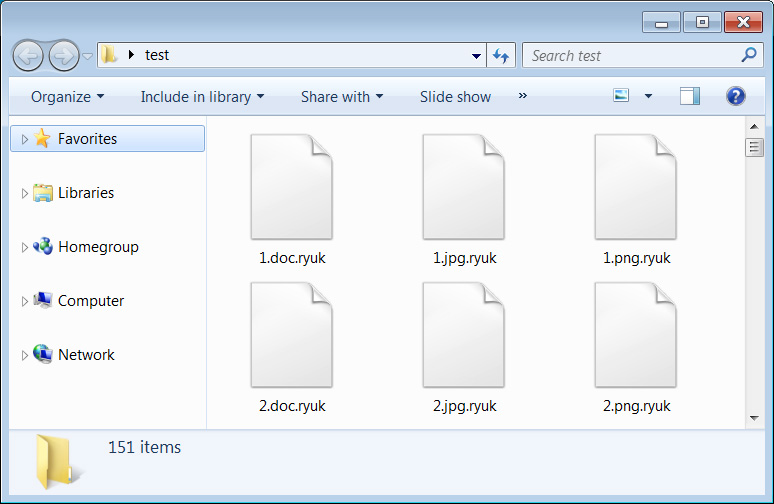Click the scrollbar down arrow
The width and height of the screenshot is (774, 504).
tap(754, 419)
